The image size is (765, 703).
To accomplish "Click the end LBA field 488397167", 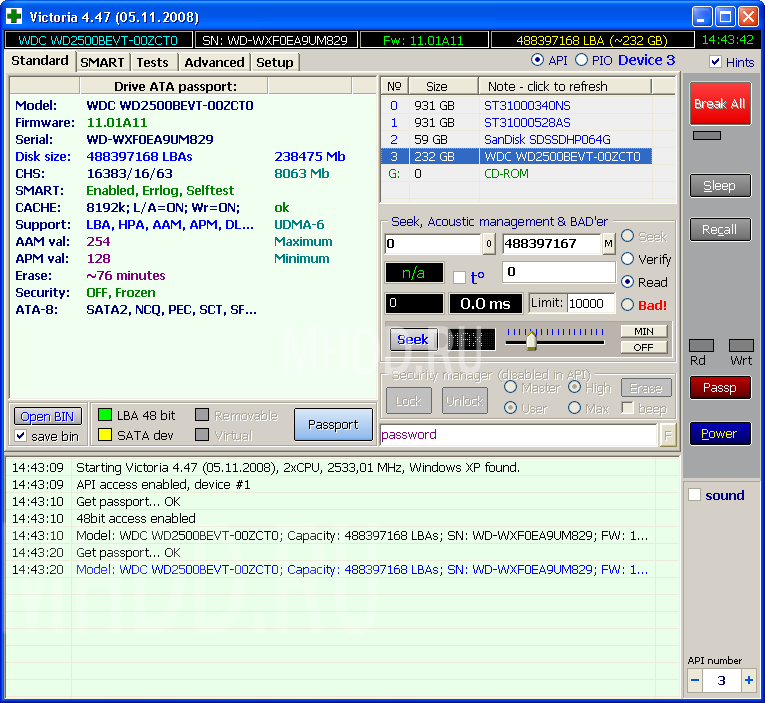I will pyautogui.click(x=552, y=244).
